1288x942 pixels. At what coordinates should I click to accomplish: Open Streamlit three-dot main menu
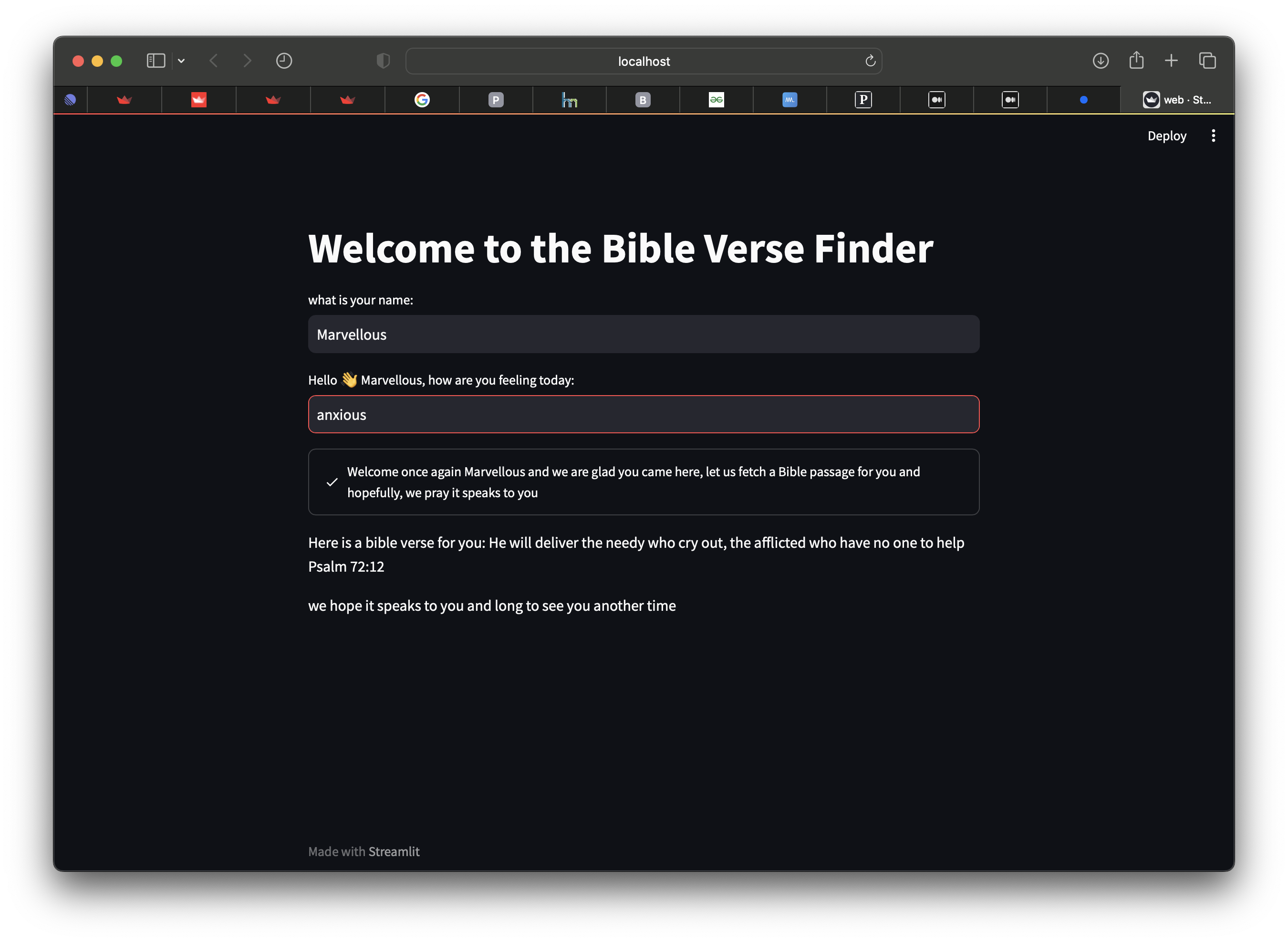point(1213,136)
